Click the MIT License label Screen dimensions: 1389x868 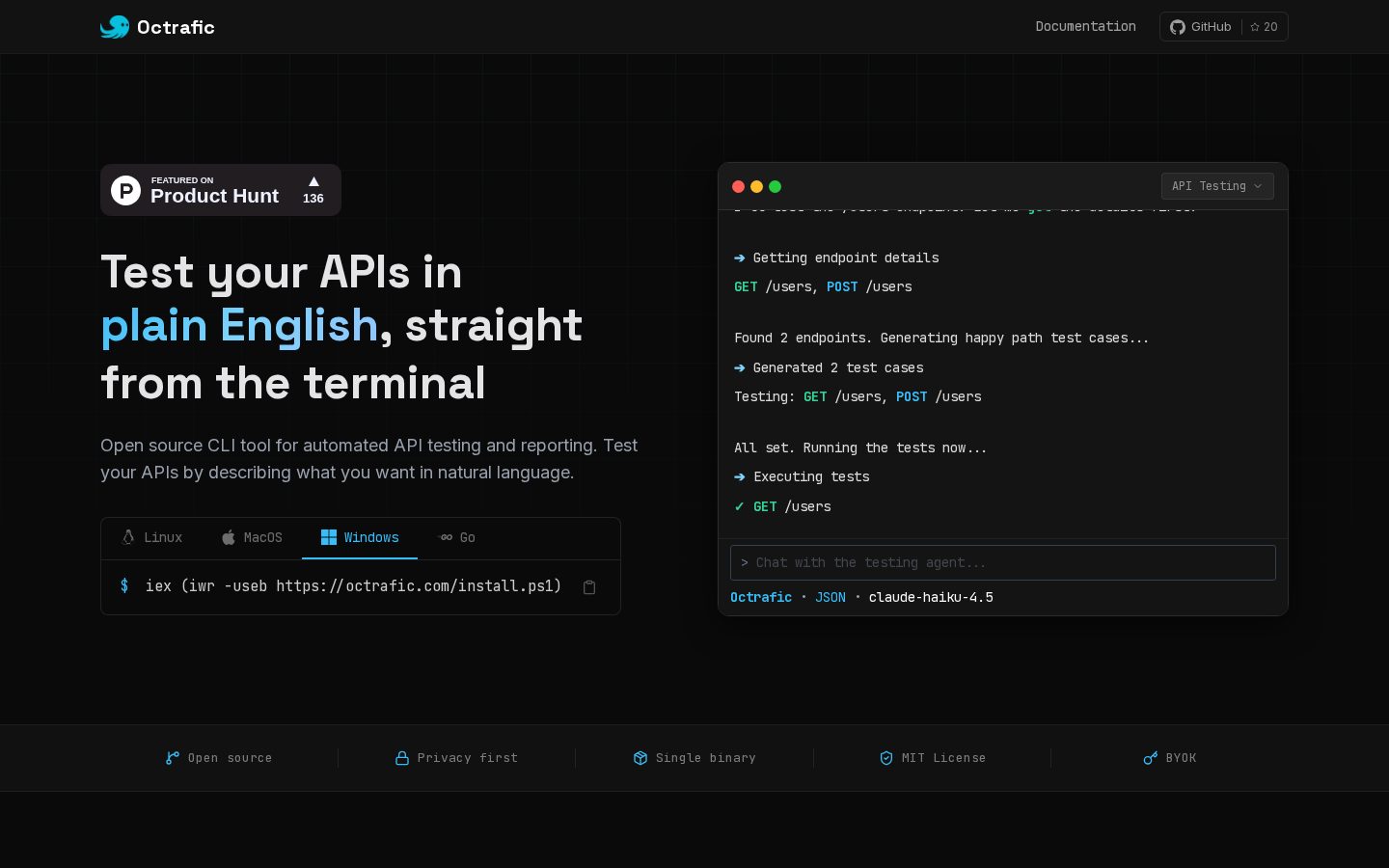(x=943, y=758)
